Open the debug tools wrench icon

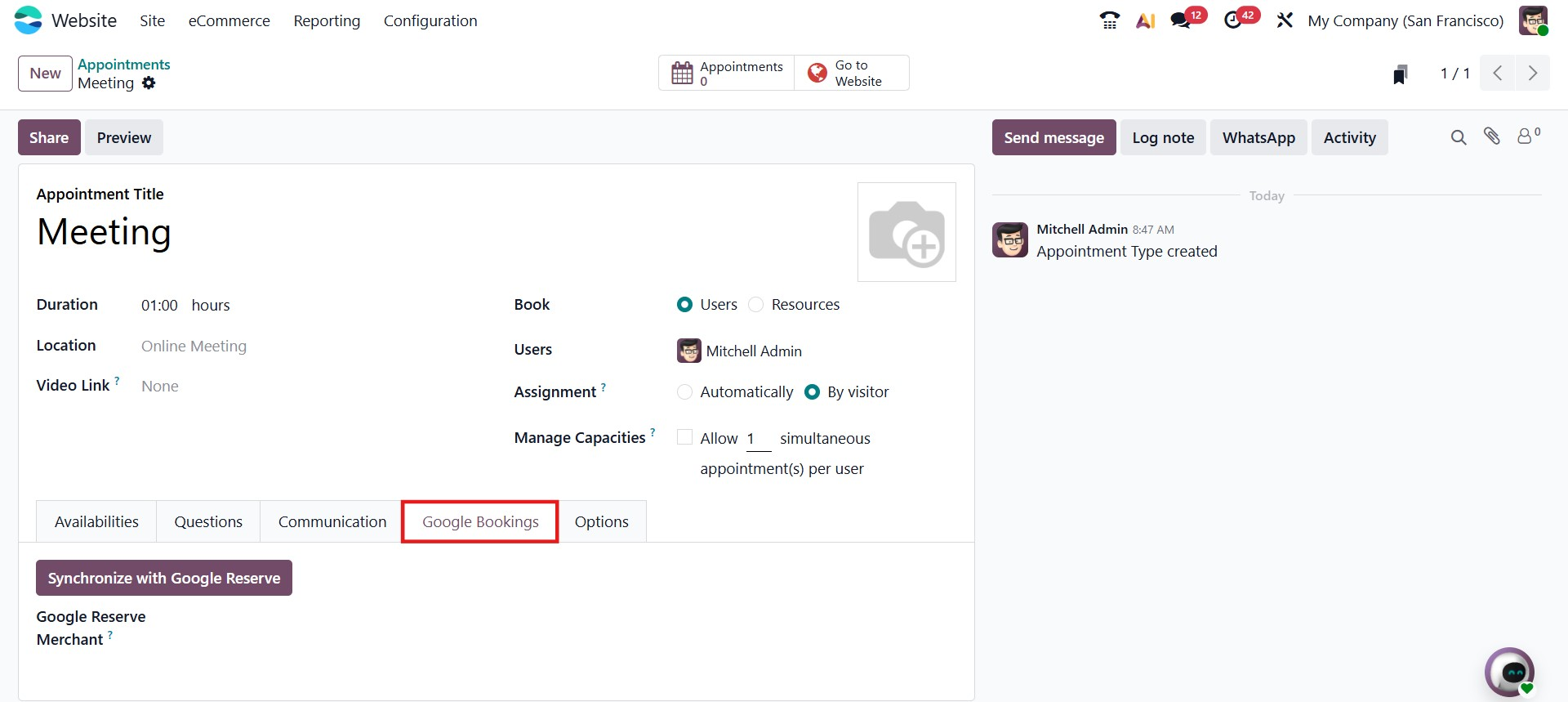pos(1285,20)
